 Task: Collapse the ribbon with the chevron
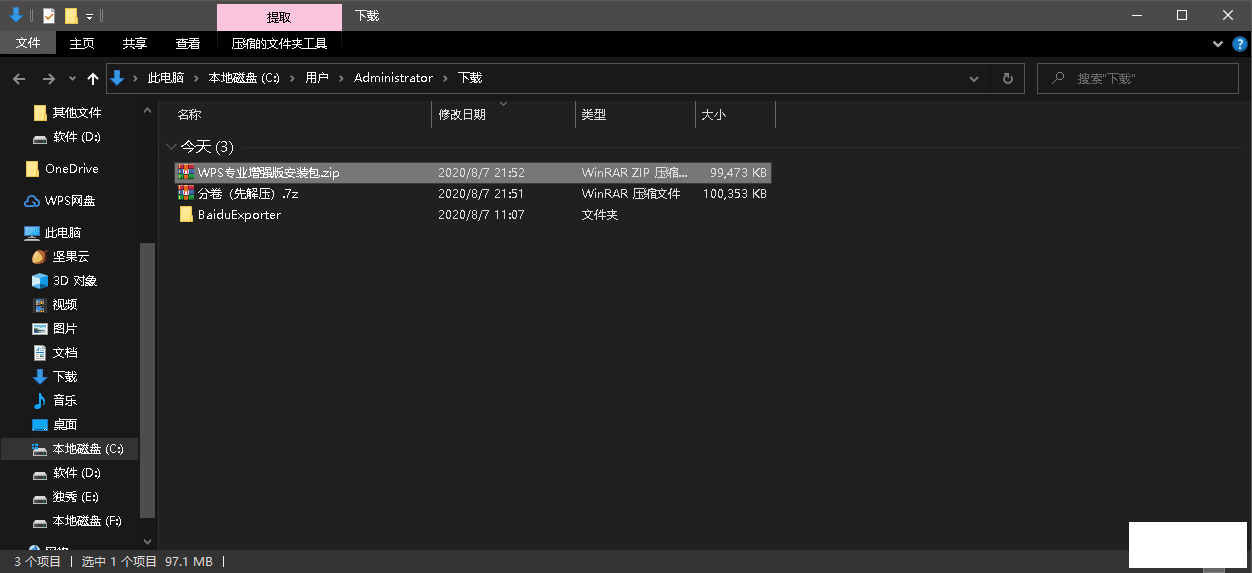(x=1218, y=44)
